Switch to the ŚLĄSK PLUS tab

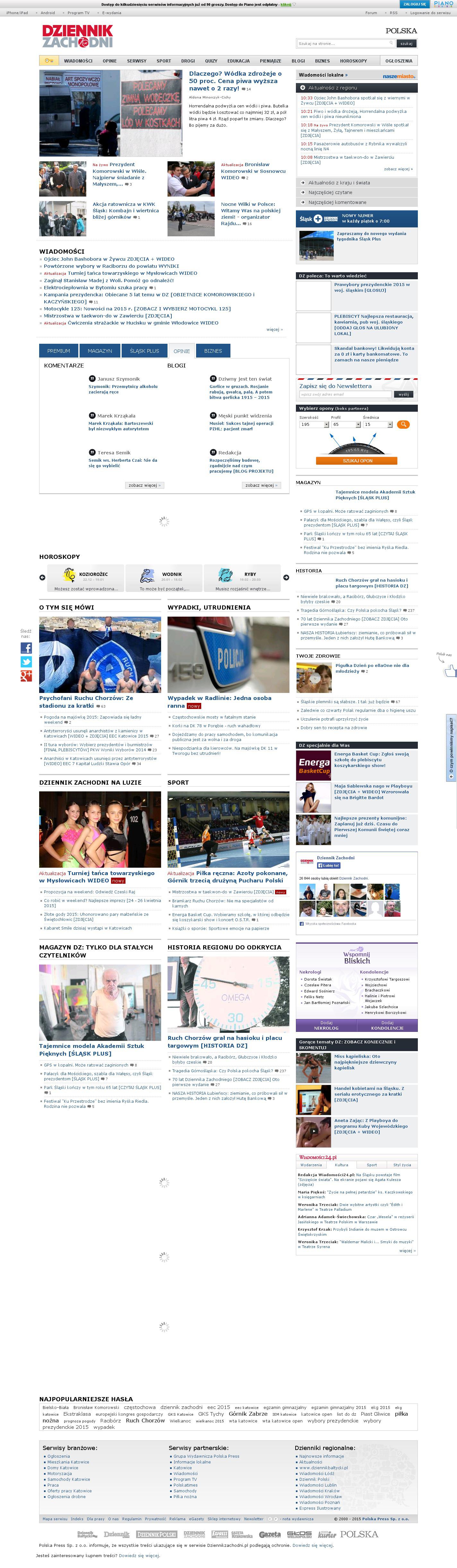click(144, 350)
